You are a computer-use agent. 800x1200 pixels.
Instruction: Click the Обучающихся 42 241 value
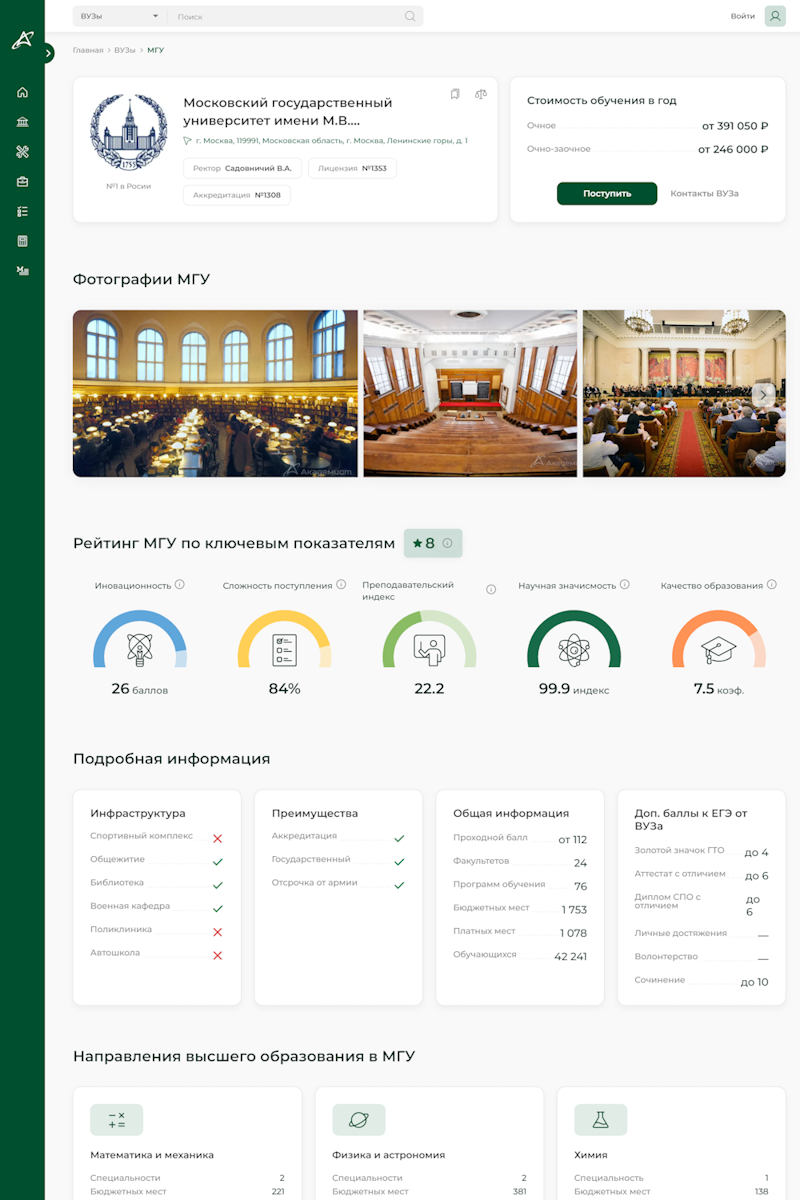[x=571, y=957]
